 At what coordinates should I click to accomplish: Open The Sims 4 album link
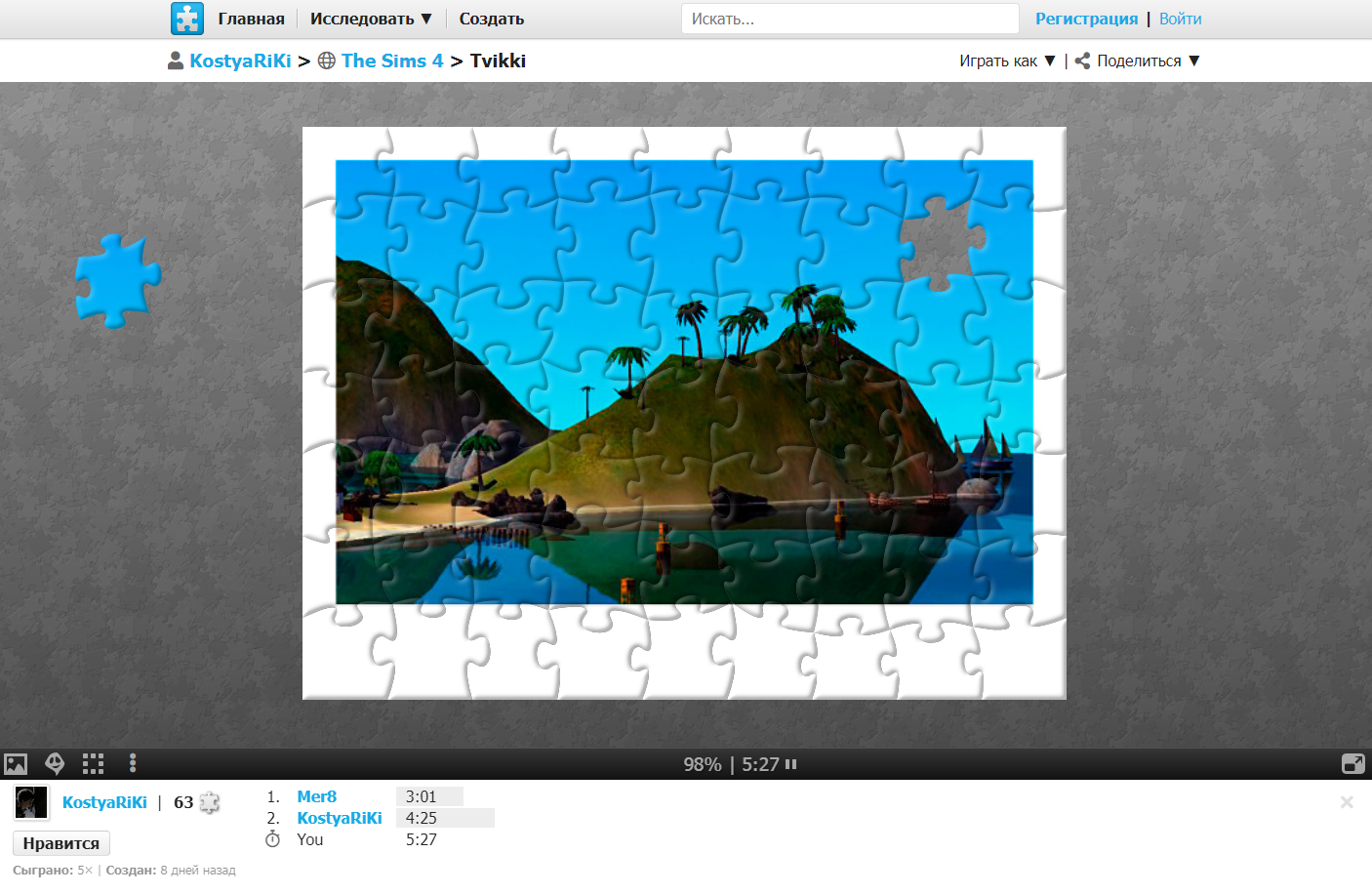(x=392, y=61)
